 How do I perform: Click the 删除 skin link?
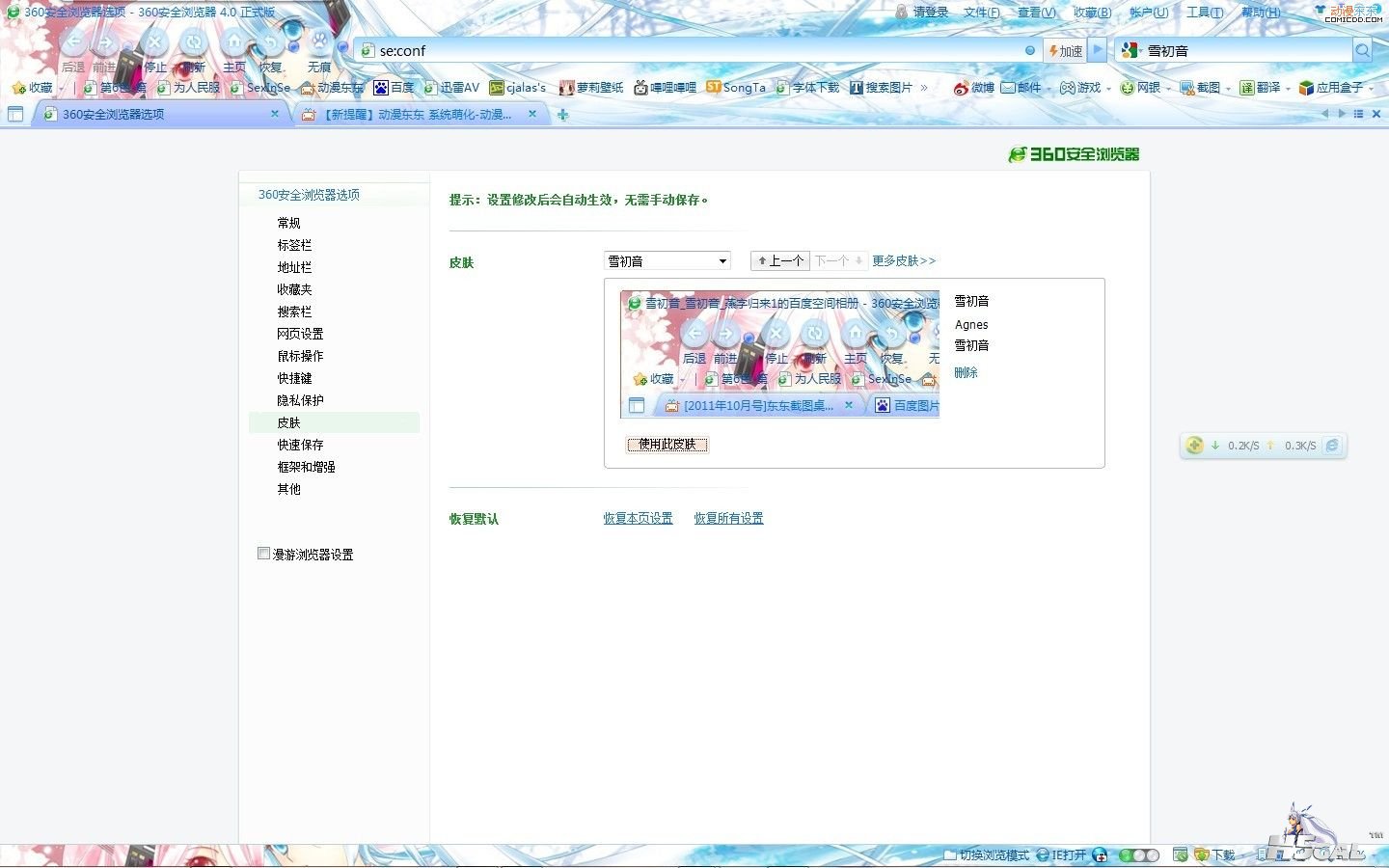(966, 372)
